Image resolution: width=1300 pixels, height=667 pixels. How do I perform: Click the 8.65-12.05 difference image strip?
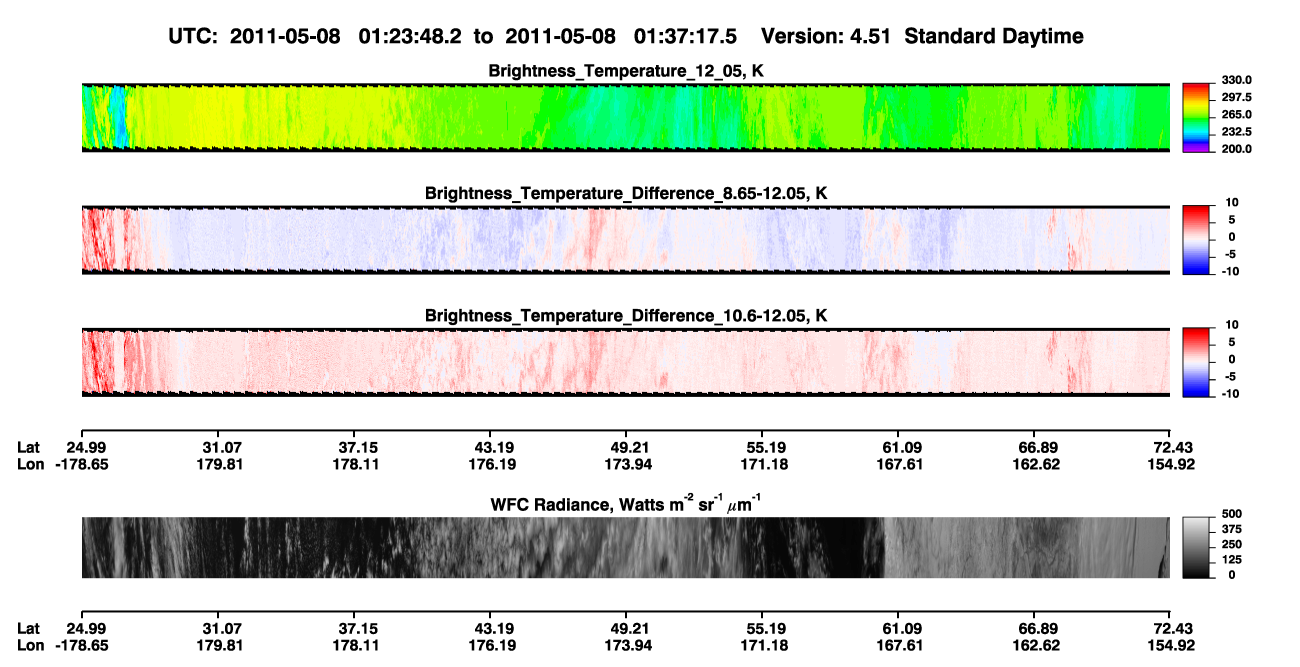point(626,239)
